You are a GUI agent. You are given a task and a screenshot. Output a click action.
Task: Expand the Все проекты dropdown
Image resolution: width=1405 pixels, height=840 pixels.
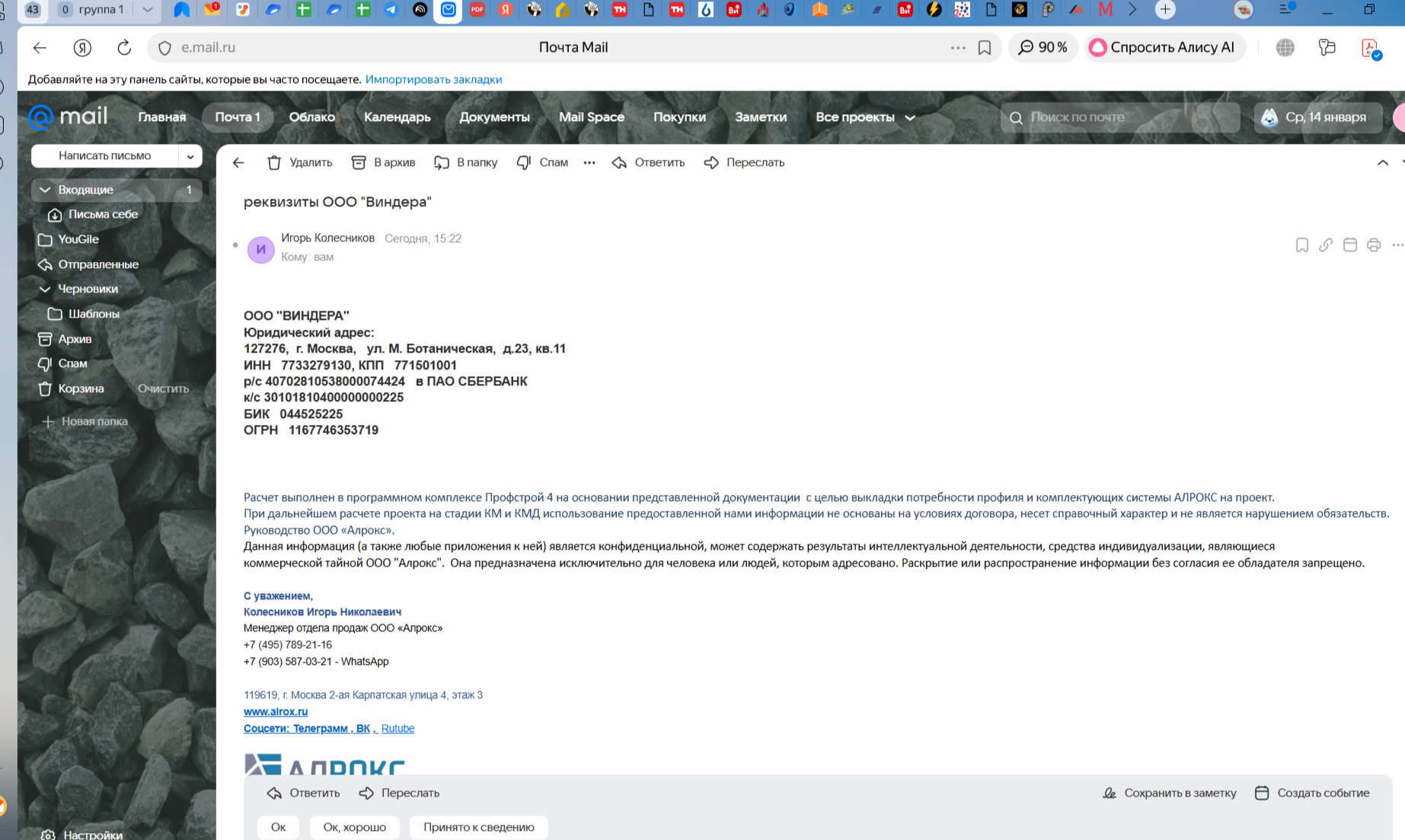click(x=865, y=117)
